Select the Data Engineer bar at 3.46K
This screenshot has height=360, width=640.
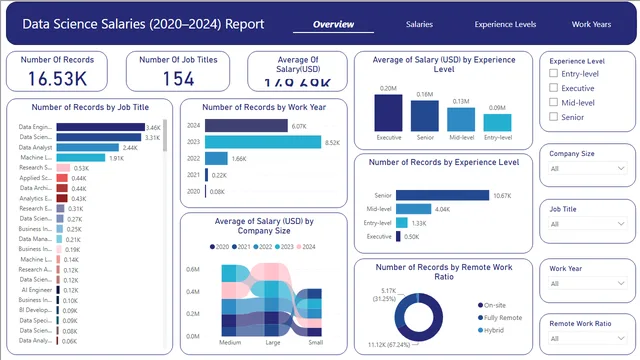tap(100, 127)
